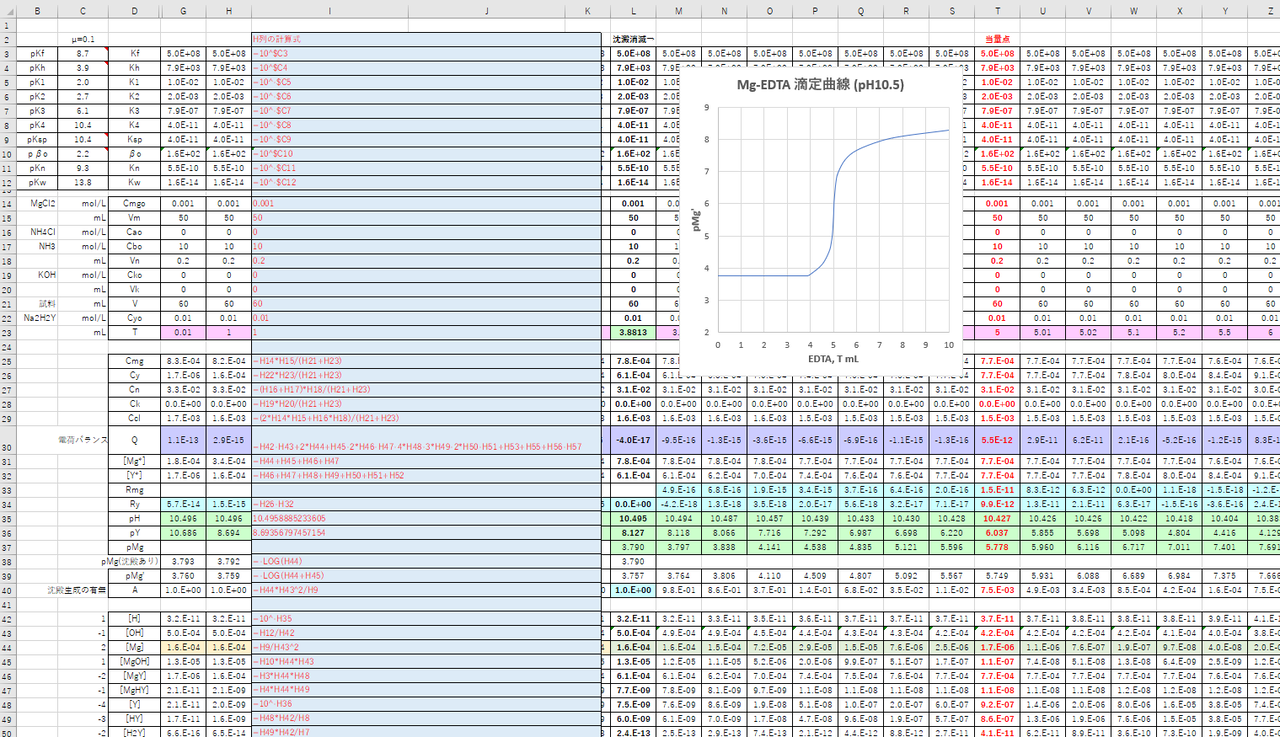Select the pKh label cell

pyautogui.click(x=37, y=67)
